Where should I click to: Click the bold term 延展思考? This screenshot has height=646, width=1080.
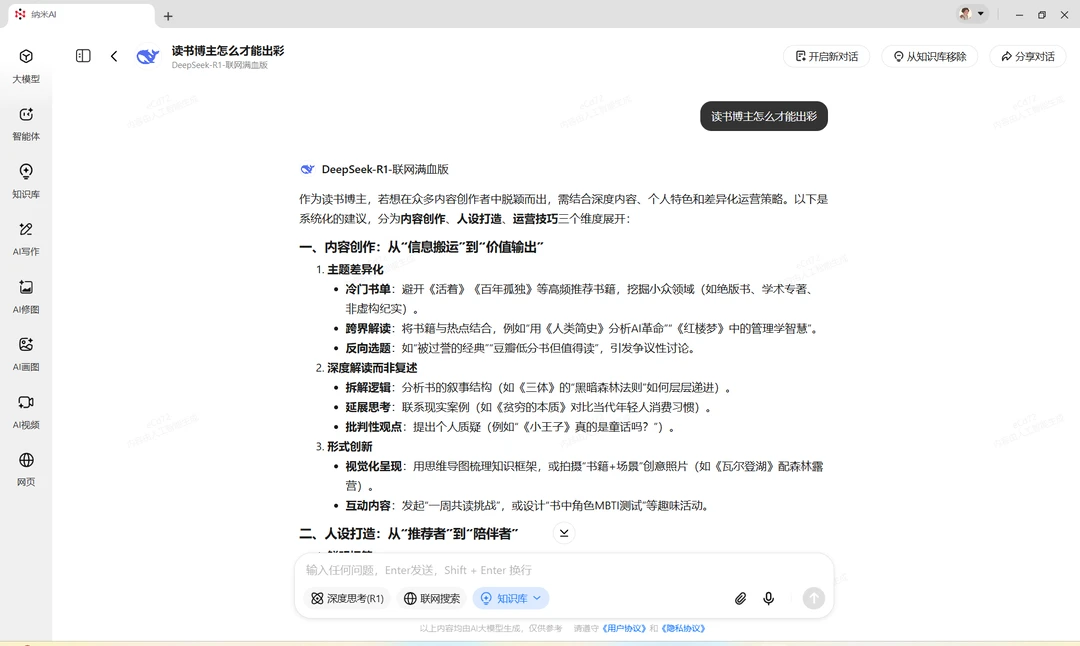pyautogui.click(x=368, y=407)
